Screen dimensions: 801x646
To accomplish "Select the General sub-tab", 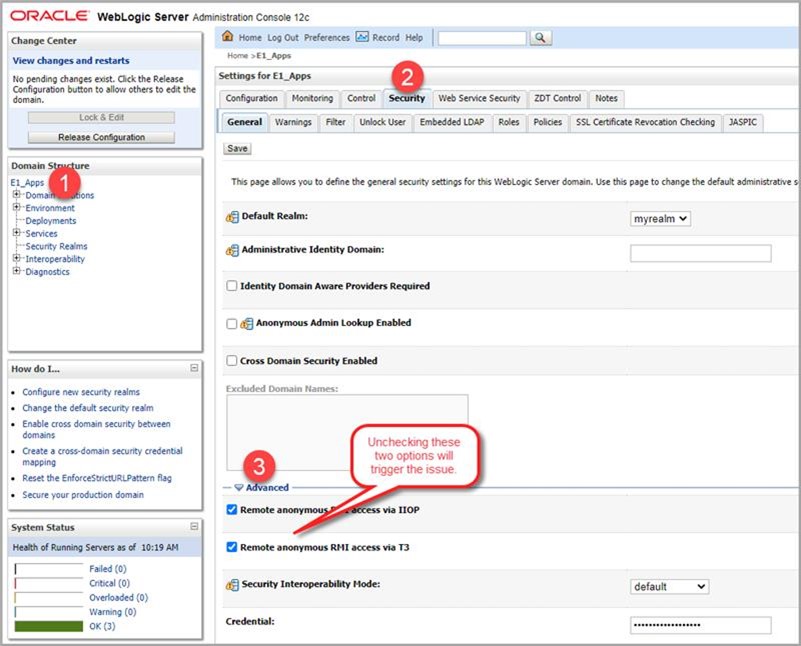I will point(245,122).
